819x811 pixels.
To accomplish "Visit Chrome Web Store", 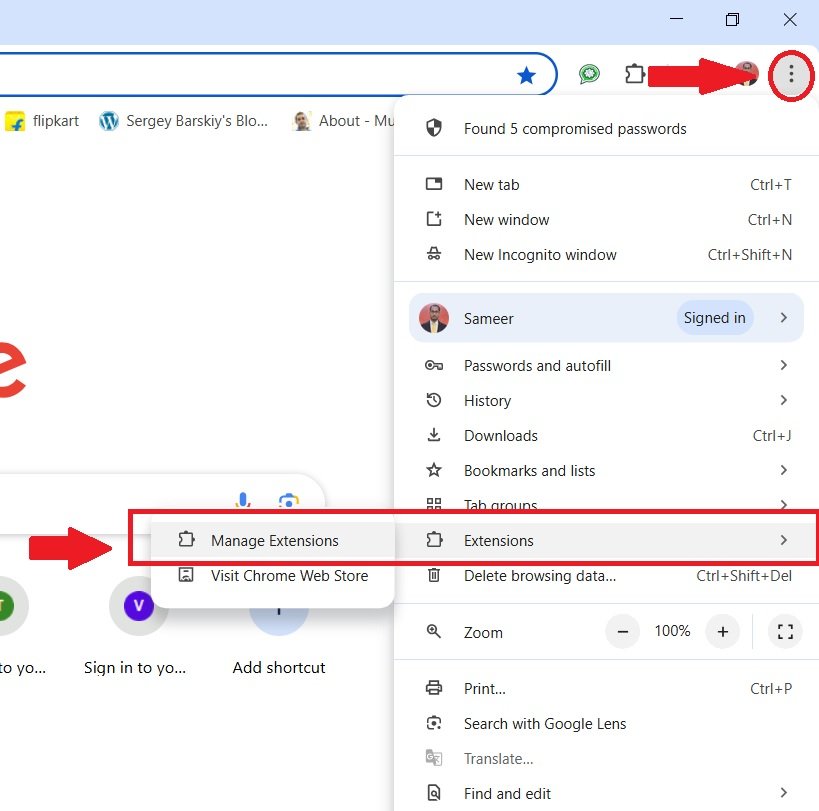I will tap(289, 575).
